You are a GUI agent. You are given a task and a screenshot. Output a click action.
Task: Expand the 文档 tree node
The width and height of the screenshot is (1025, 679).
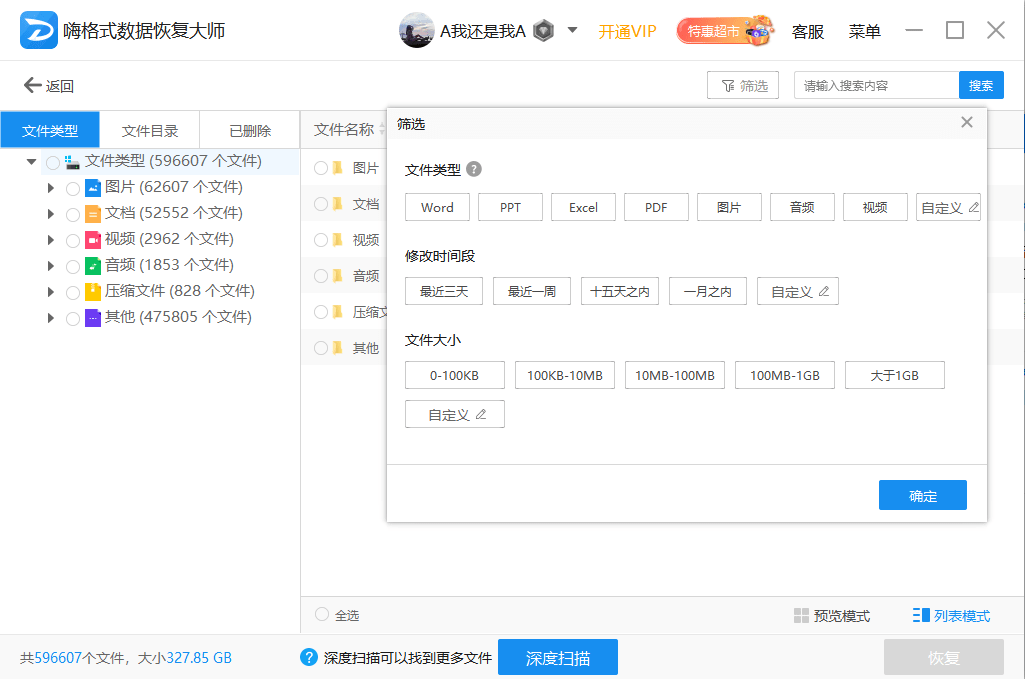click(x=50, y=214)
